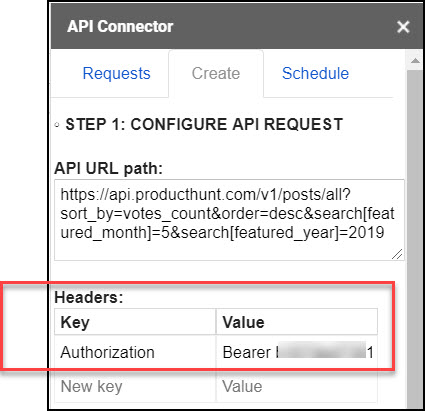425x411 pixels.
Task: Collapse Step 1 using the small circle bullet
Action: (57, 125)
